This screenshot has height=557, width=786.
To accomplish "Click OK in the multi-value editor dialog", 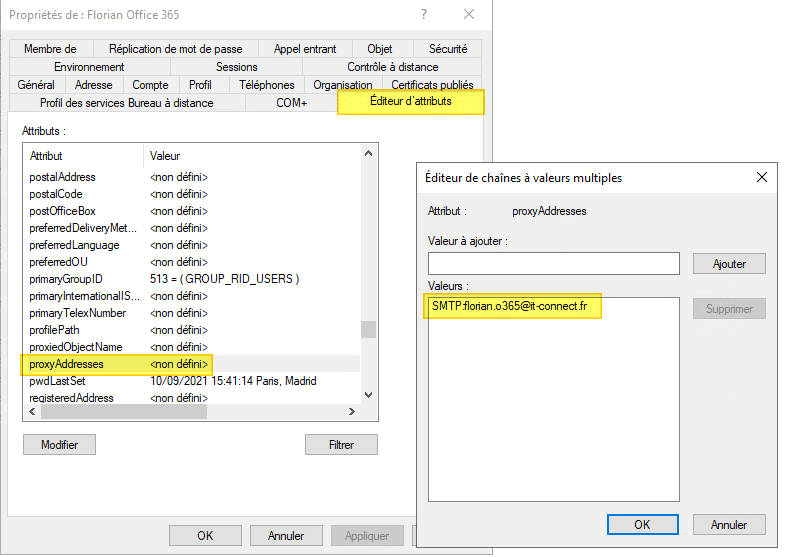I will tap(643, 525).
